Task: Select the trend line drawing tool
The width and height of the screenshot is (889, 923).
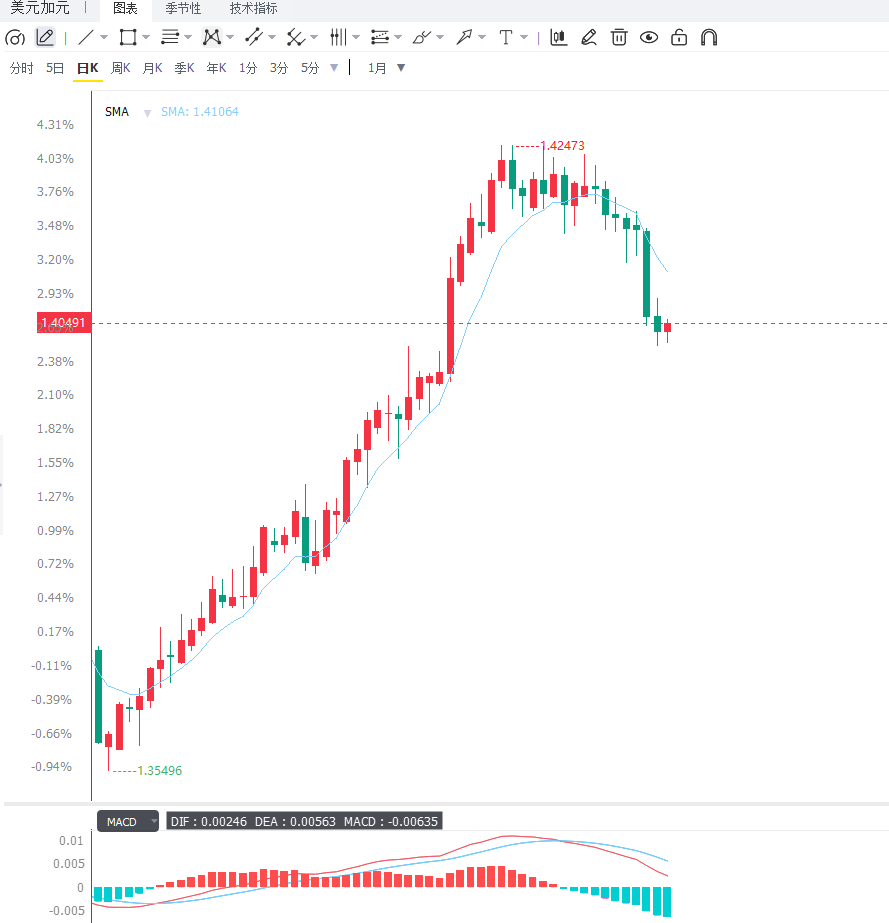Action: coord(86,38)
